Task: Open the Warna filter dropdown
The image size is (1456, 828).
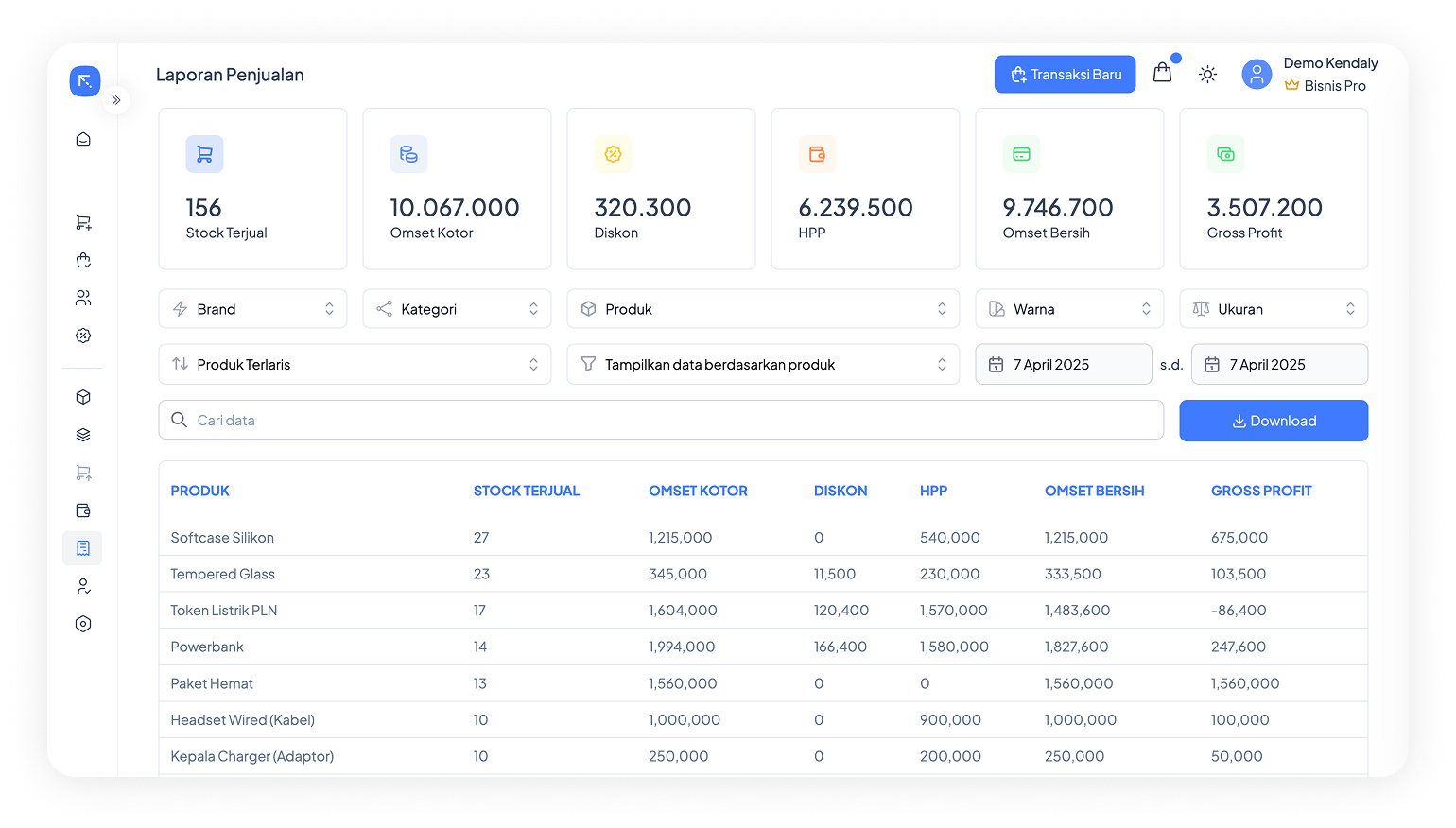Action: (1069, 309)
